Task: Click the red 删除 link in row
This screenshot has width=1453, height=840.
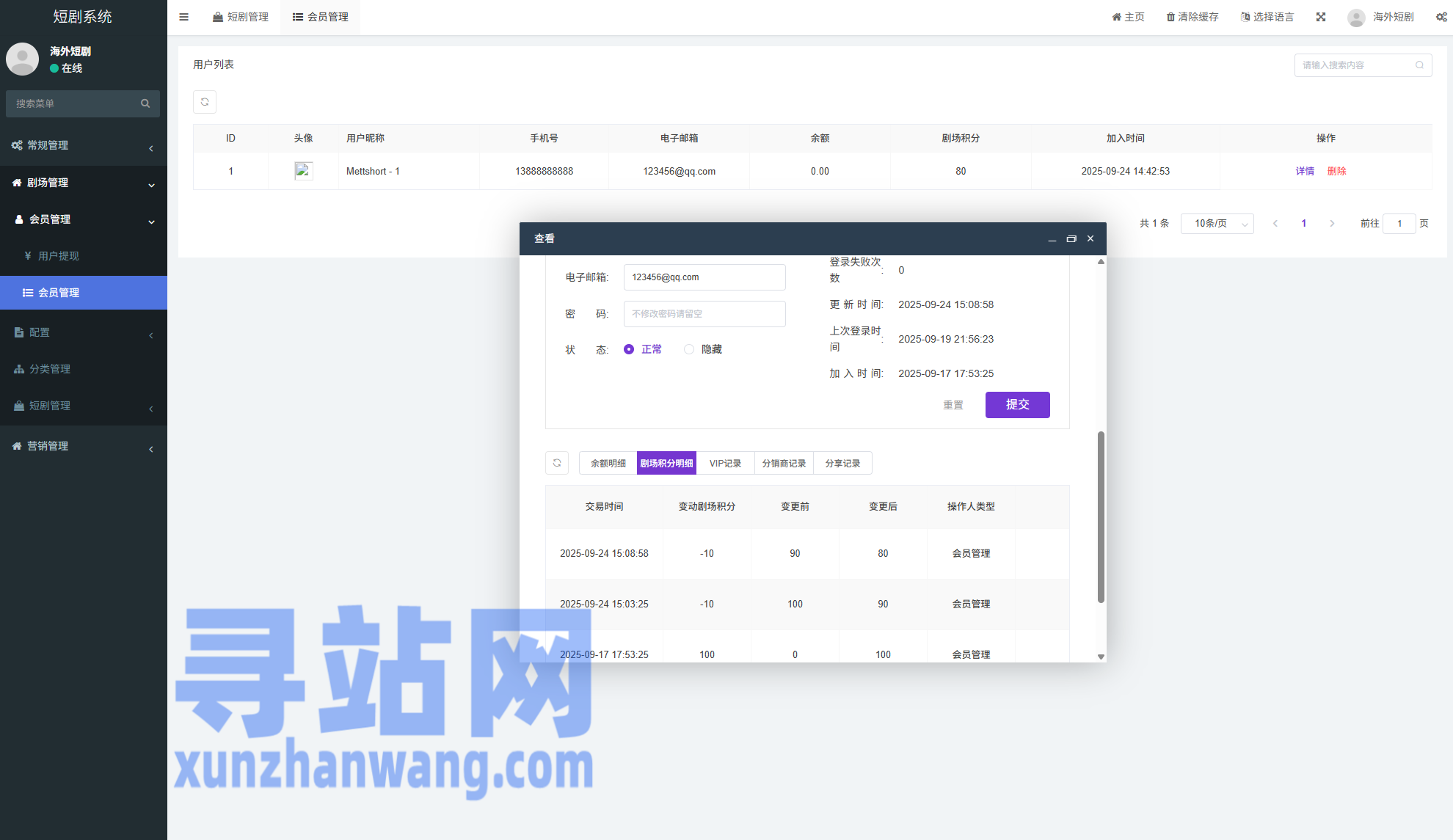Action: tap(1336, 171)
